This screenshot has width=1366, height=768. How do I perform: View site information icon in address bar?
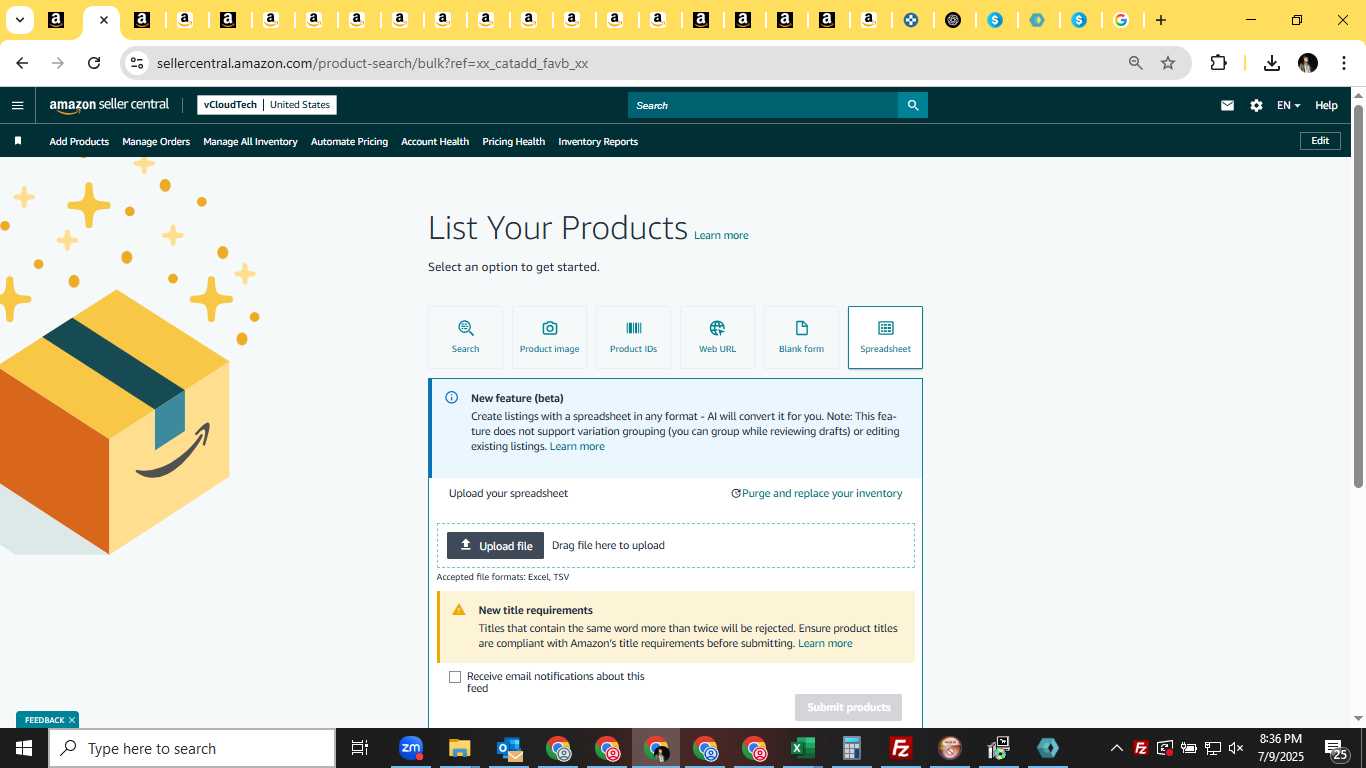click(137, 63)
